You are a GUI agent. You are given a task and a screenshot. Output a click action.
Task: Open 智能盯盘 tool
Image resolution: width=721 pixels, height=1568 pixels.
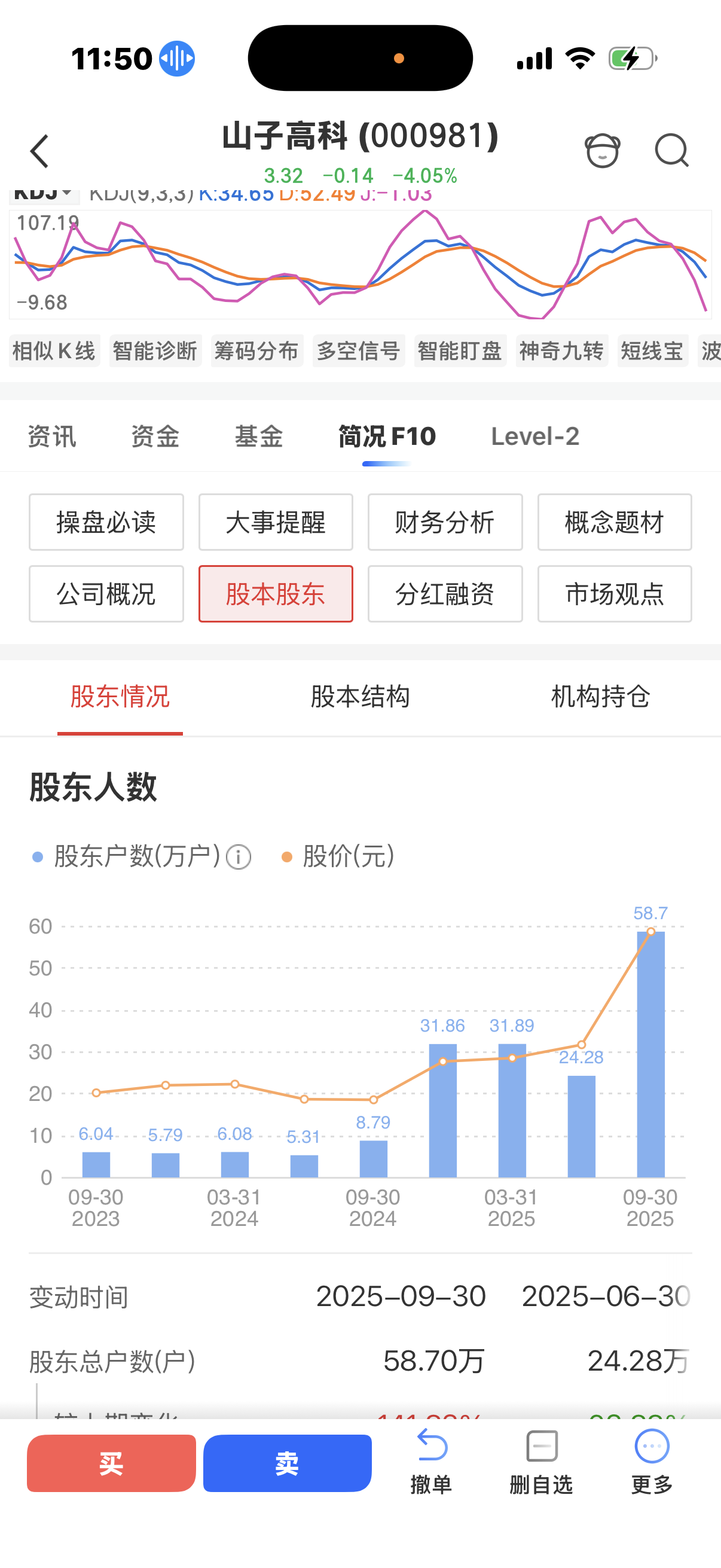tap(460, 350)
